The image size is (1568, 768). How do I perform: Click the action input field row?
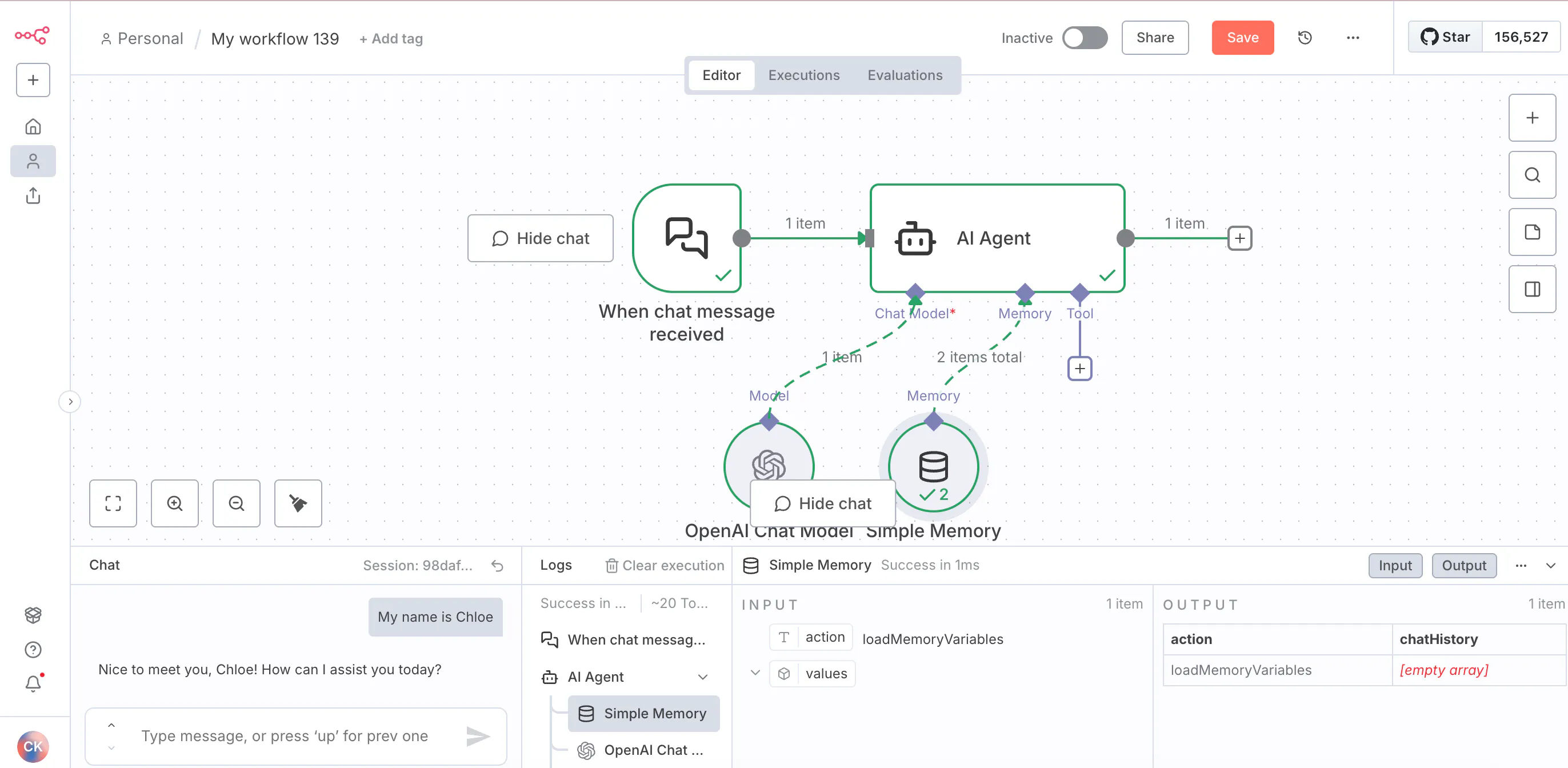click(887, 638)
